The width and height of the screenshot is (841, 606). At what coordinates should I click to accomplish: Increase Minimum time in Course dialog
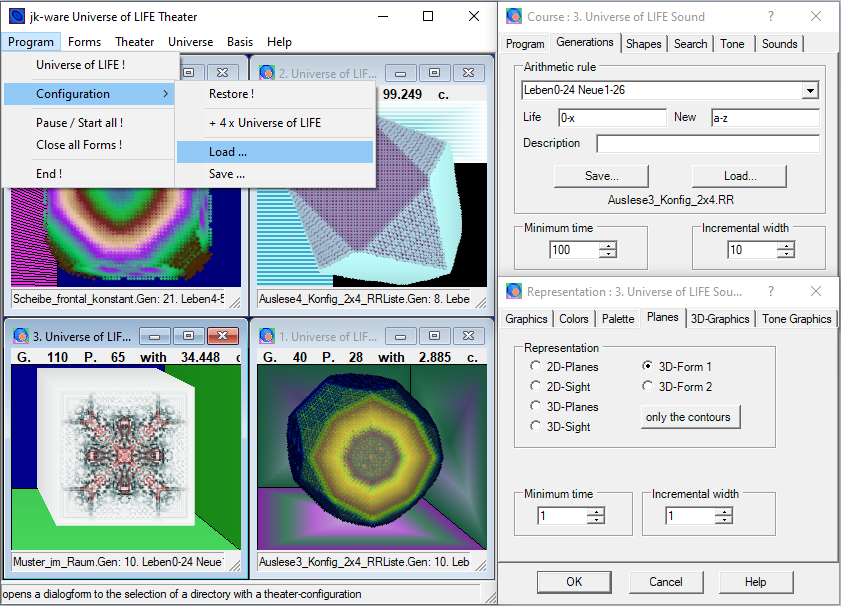point(608,246)
